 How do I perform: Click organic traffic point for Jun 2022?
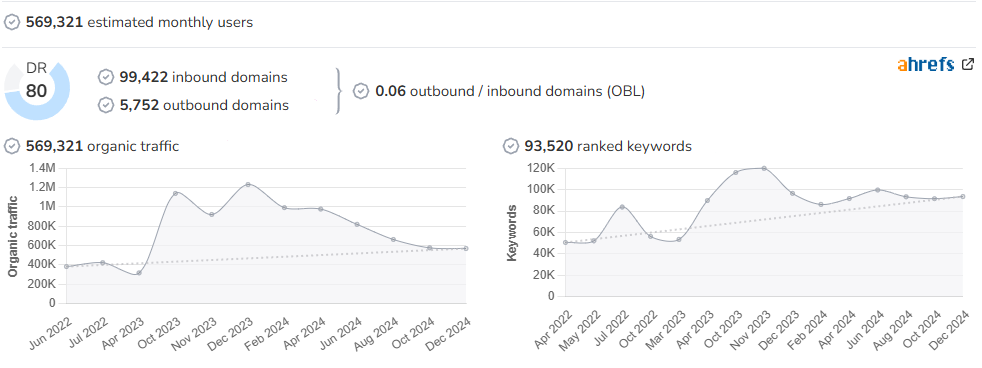click(x=66, y=266)
